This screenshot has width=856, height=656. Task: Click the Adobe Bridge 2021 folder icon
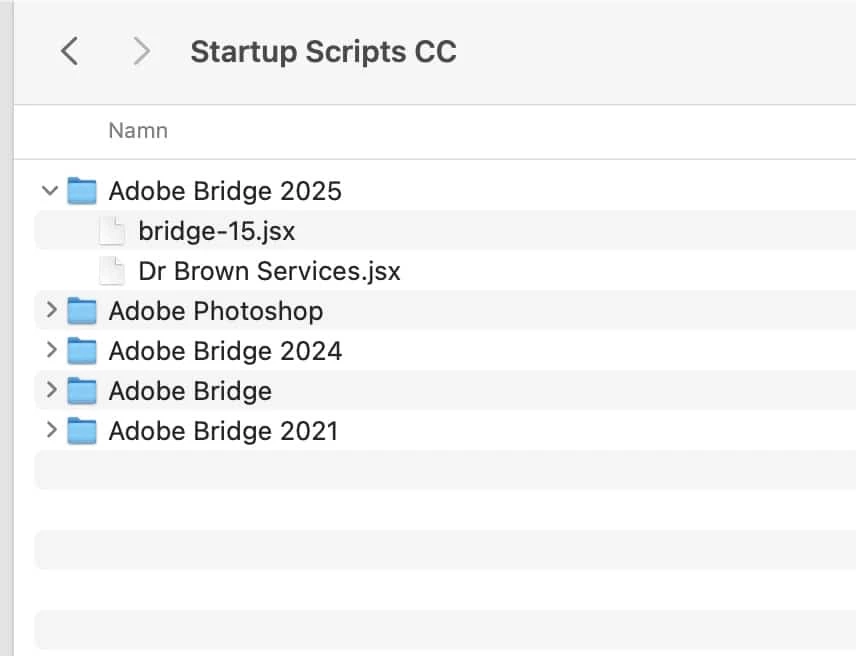click(x=82, y=431)
